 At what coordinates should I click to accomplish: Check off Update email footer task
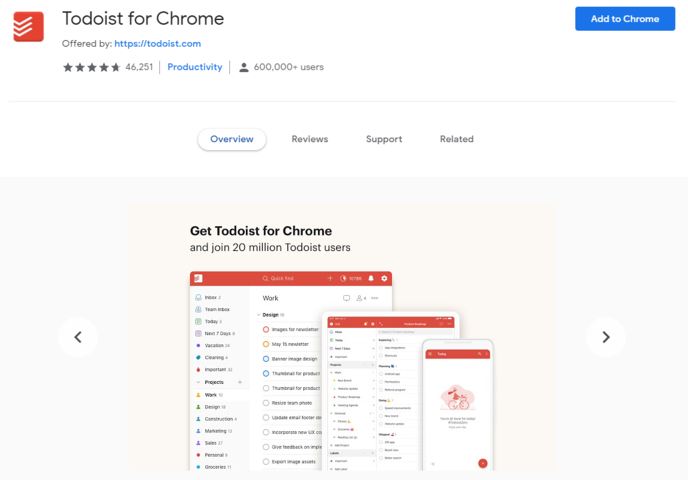[x=266, y=418]
